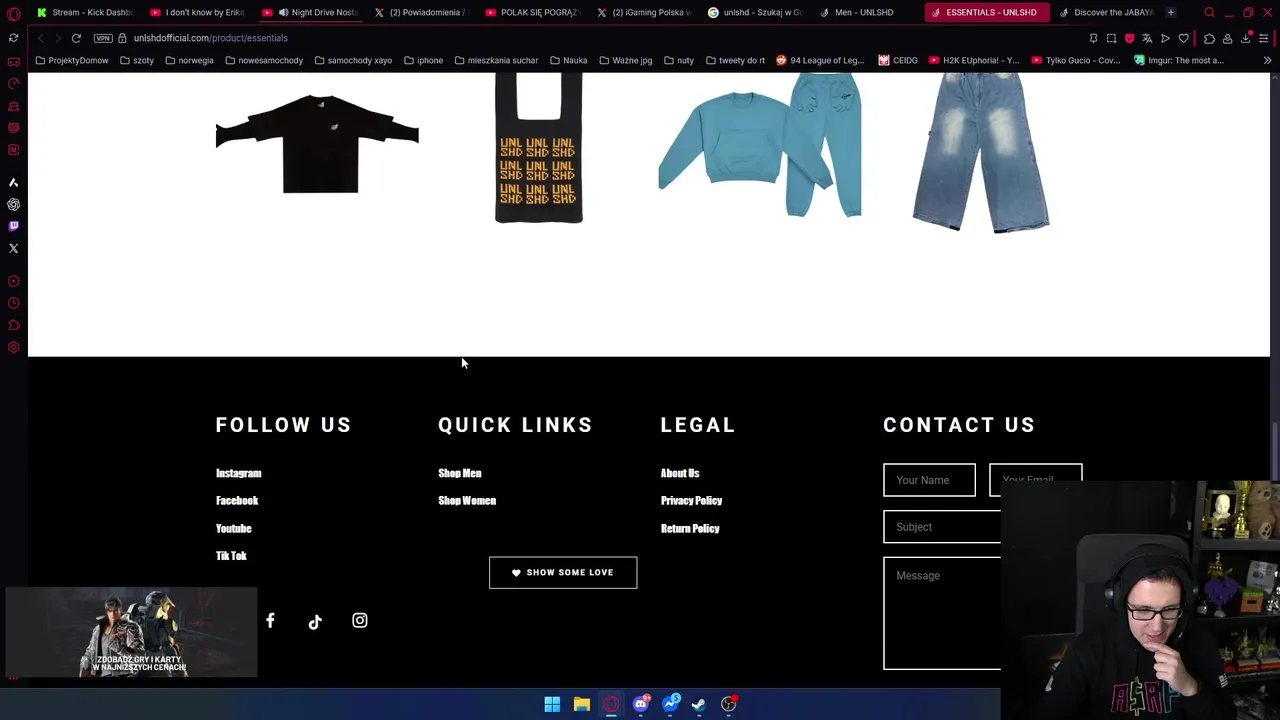Switch to Discover the JABAYA tab
Viewport: 1280px width, 720px height.
(1105, 12)
